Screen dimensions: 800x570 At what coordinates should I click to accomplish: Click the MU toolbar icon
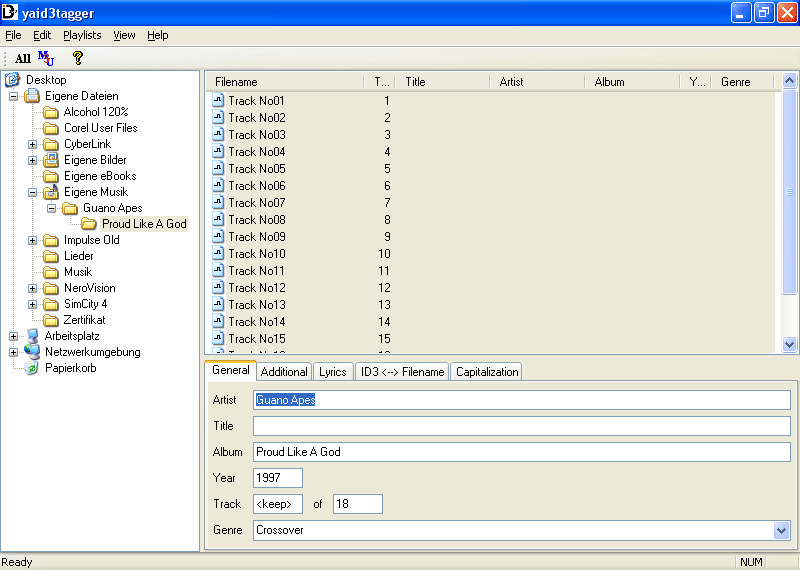point(46,58)
